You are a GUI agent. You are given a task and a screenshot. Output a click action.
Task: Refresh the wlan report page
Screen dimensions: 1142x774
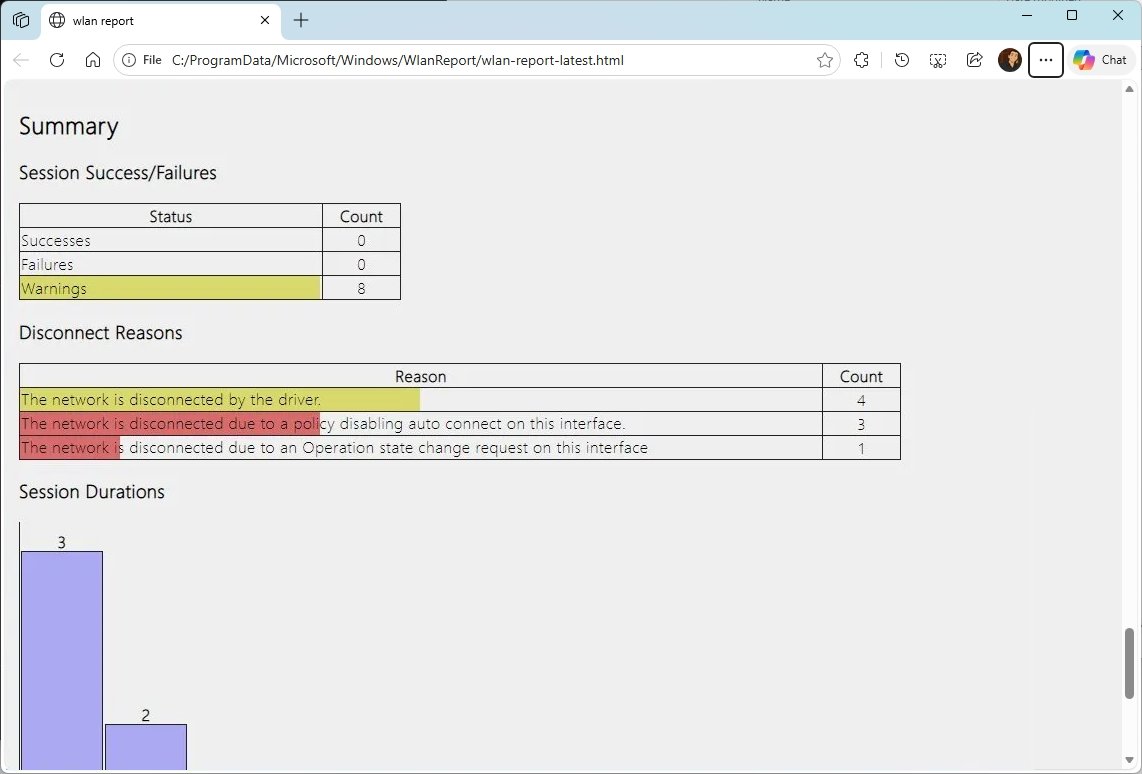tap(57, 60)
